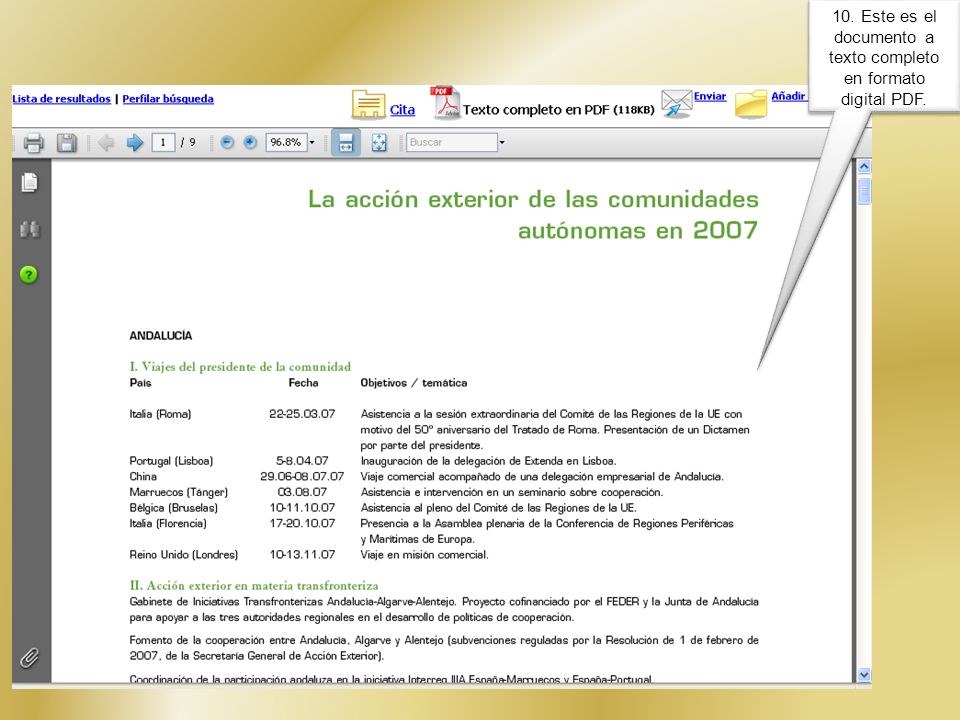Click the Enviar link
Image resolution: width=960 pixels, height=720 pixels.
[710, 96]
